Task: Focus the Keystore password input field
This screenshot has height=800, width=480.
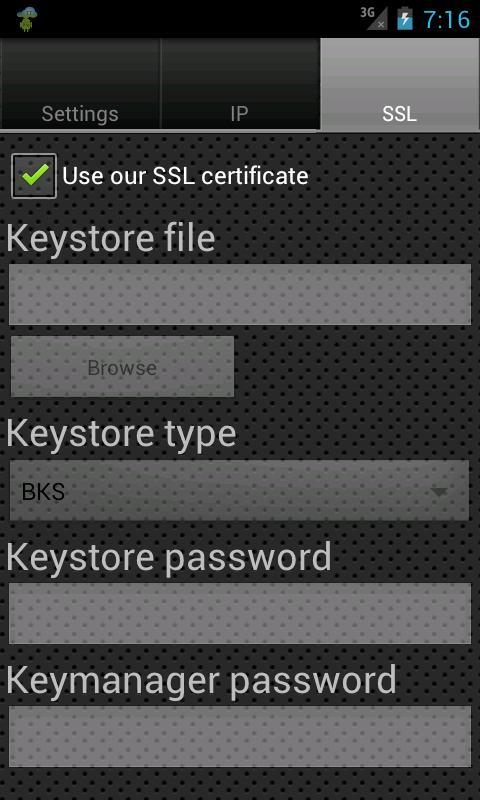Action: point(240,613)
